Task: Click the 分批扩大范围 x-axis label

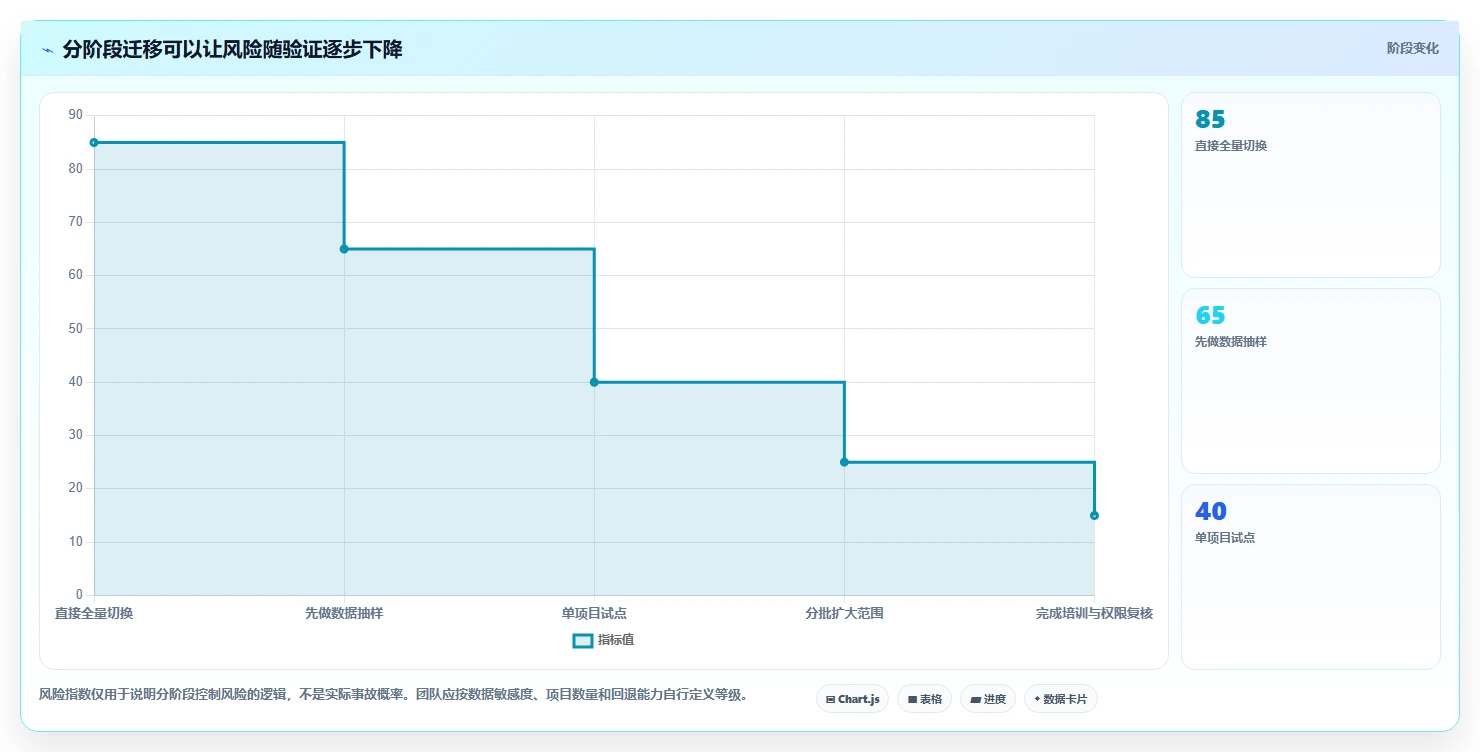Action: coord(844,613)
